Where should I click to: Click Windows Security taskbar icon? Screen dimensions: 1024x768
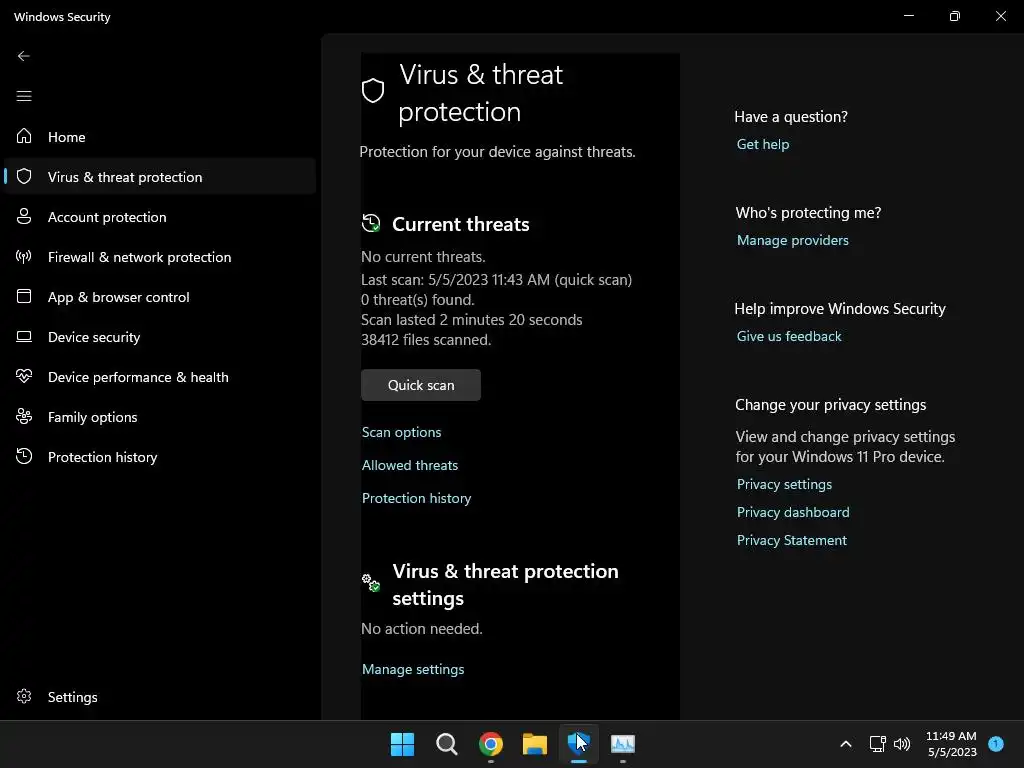[579, 744]
